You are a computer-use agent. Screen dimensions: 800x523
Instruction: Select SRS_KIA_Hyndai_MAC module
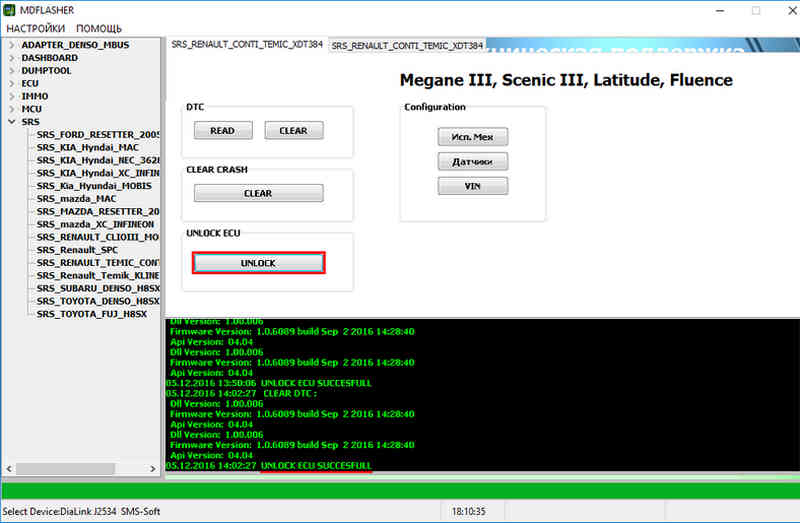click(87, 147)
